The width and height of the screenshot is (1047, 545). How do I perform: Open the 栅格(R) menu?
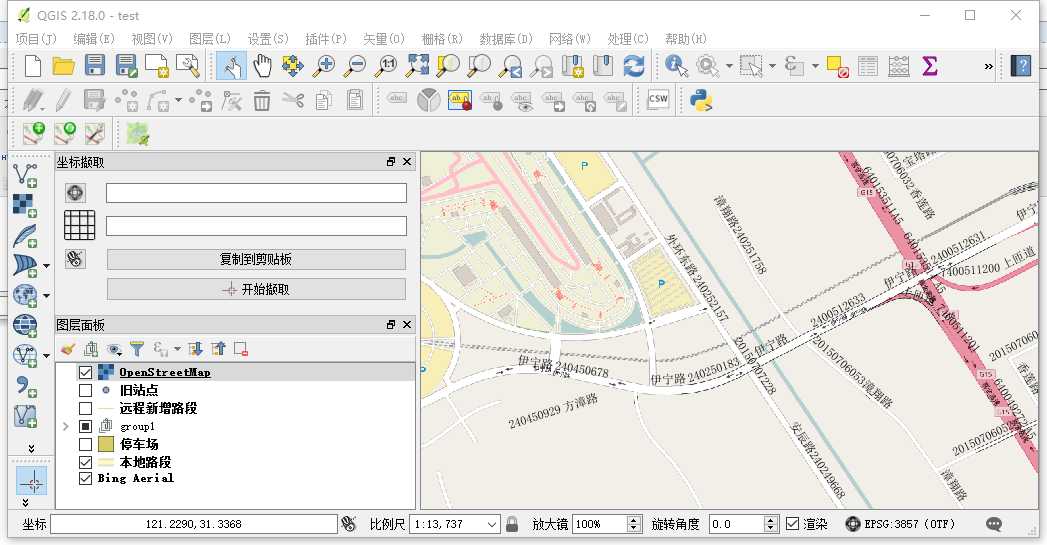click(442, 39)
